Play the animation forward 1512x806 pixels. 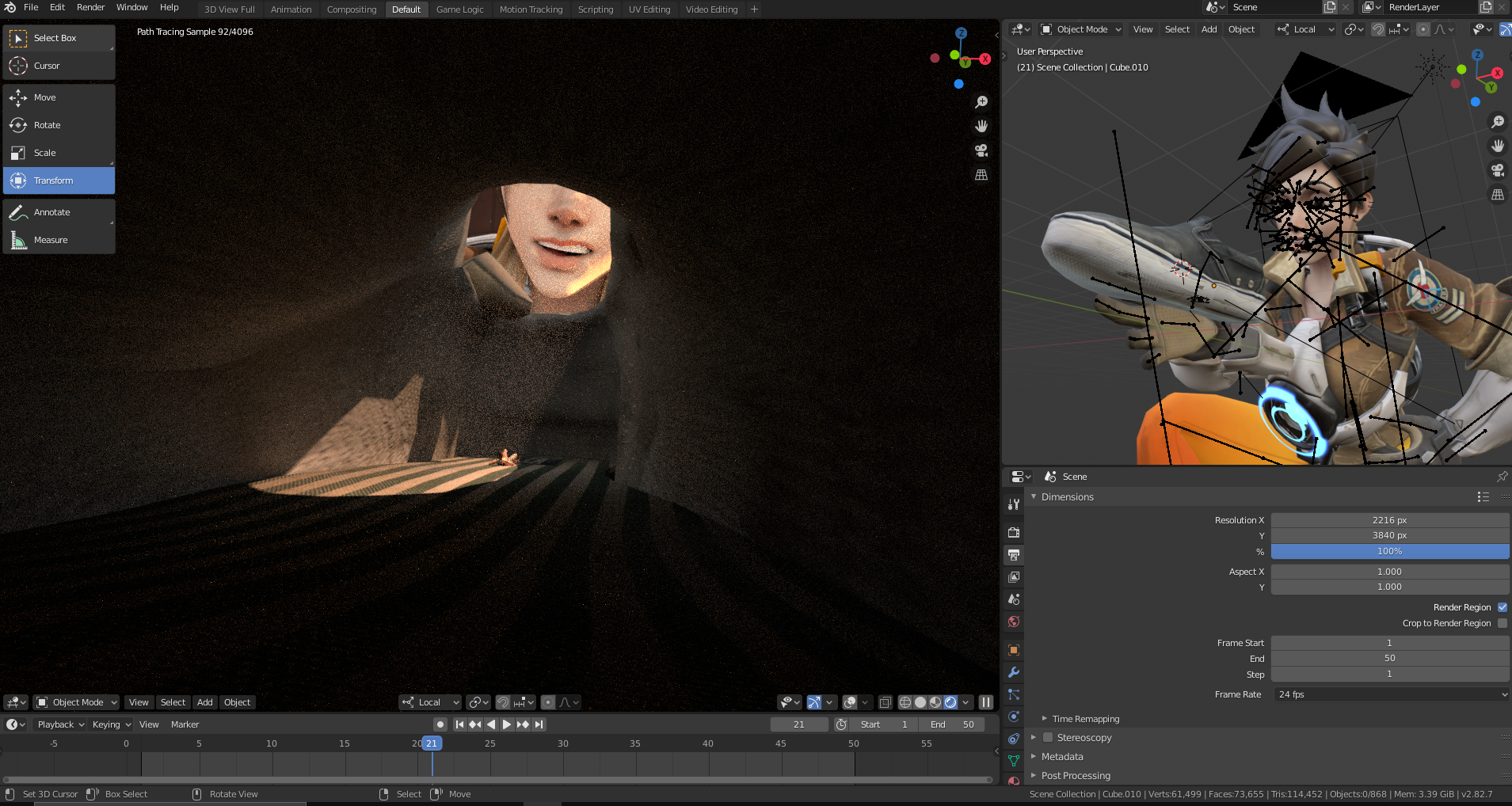(507, 724)
